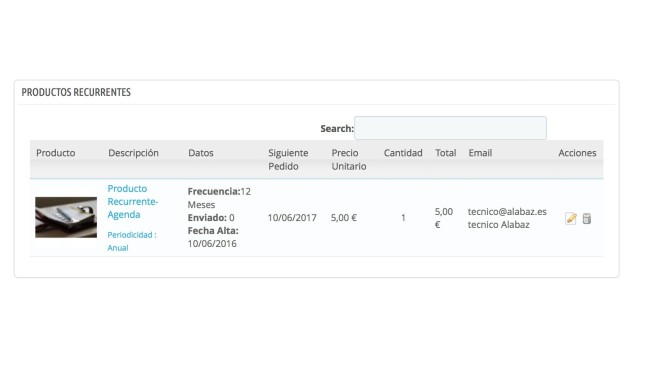This screenshot has width=646, height=366.
Task: Click the quantity value 1
Action: coord(403,218)
